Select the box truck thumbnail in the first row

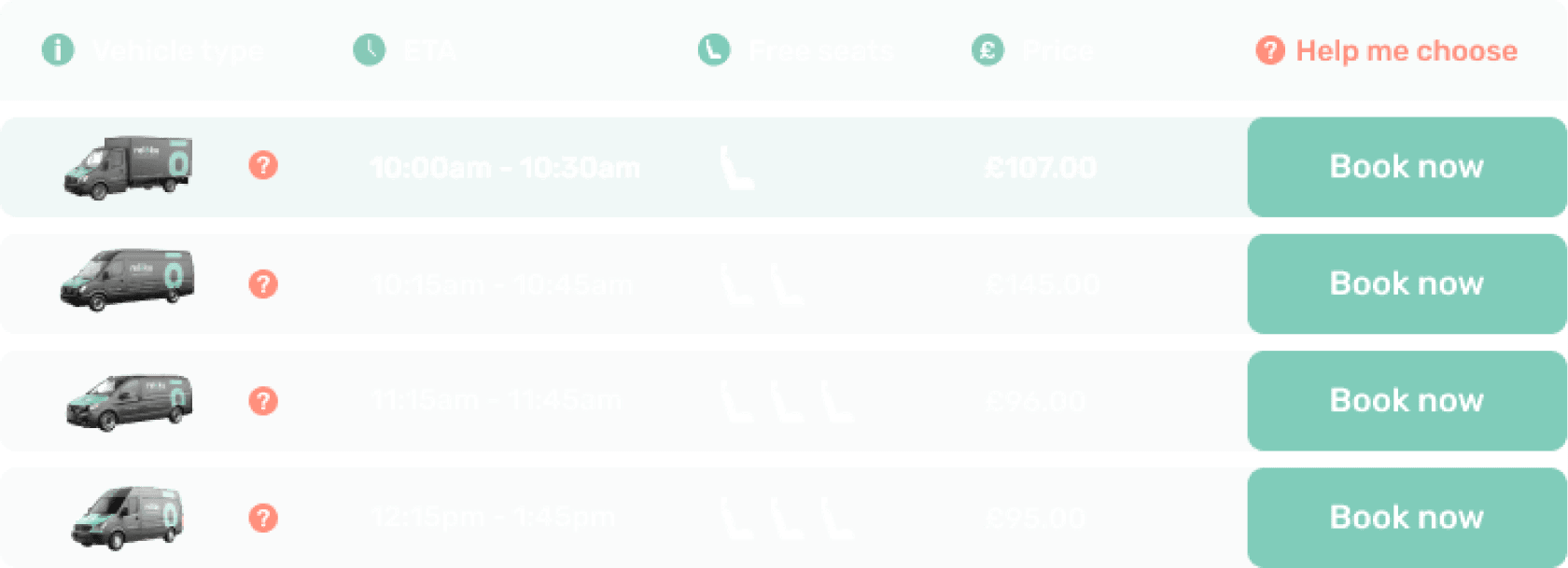click(x=128, y=168)
